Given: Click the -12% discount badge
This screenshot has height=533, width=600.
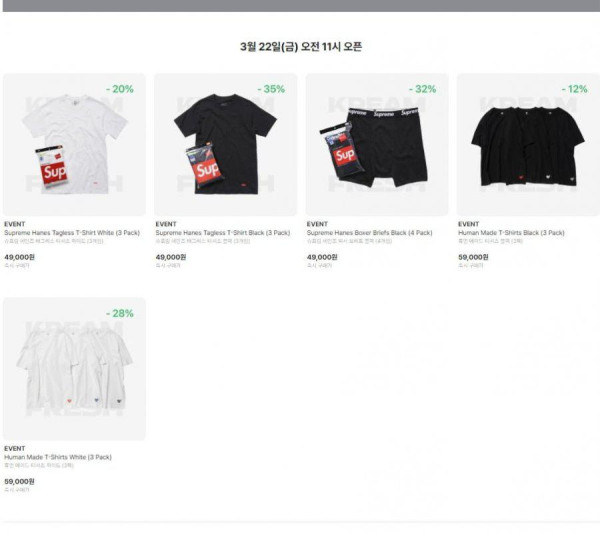Looking at the screenshot, I should [574, 89].
